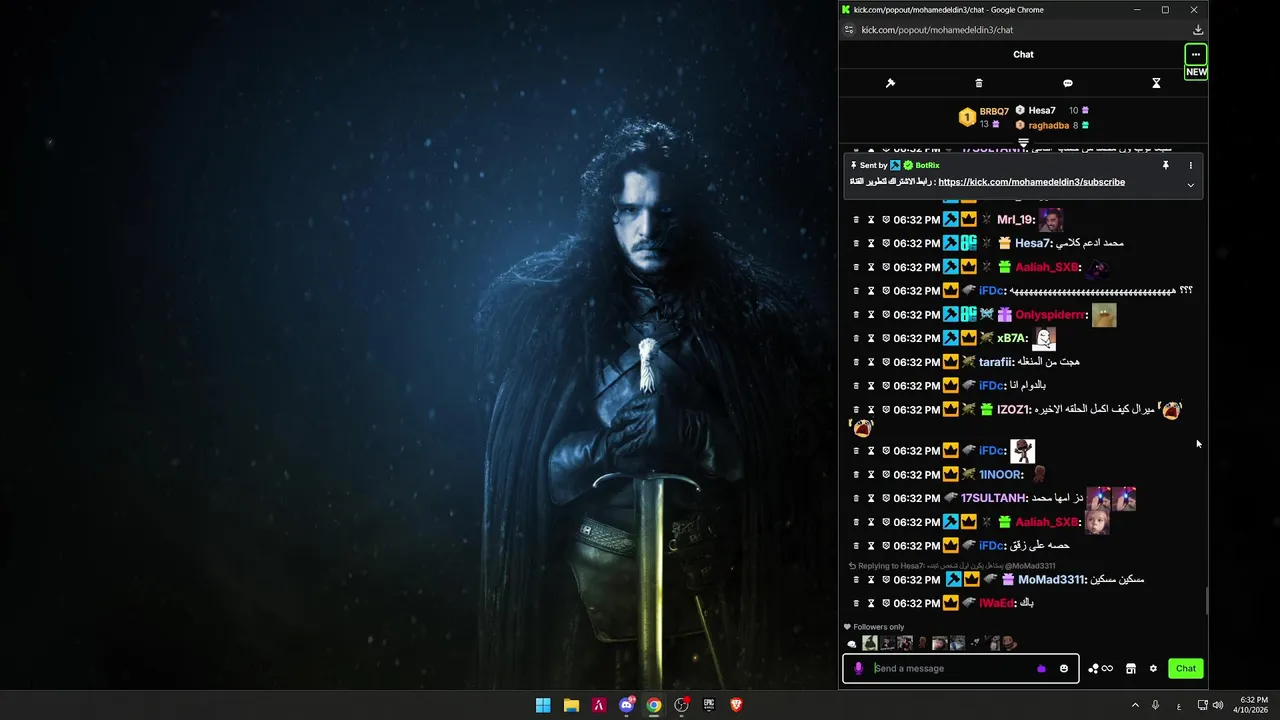Open Windows Start menu
1280x720 pixels.
(x=543, y=705)
